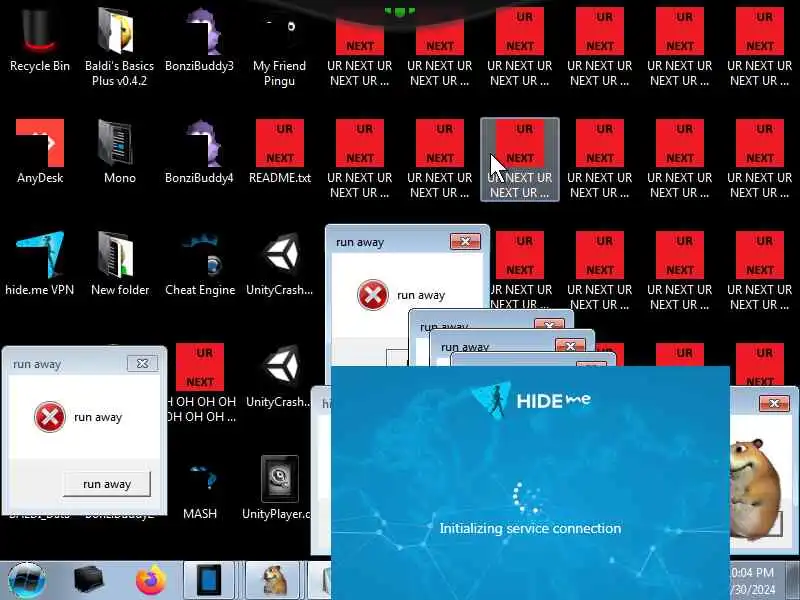This screenshot has width=800, height=600.
Task: Click the HIDE.me logo in splash window
Action: coord(531,399)
